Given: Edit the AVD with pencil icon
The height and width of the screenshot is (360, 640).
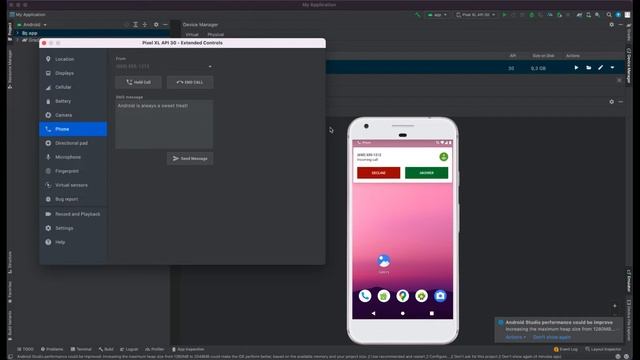Looking at the screenshot, I should point(600,68).
